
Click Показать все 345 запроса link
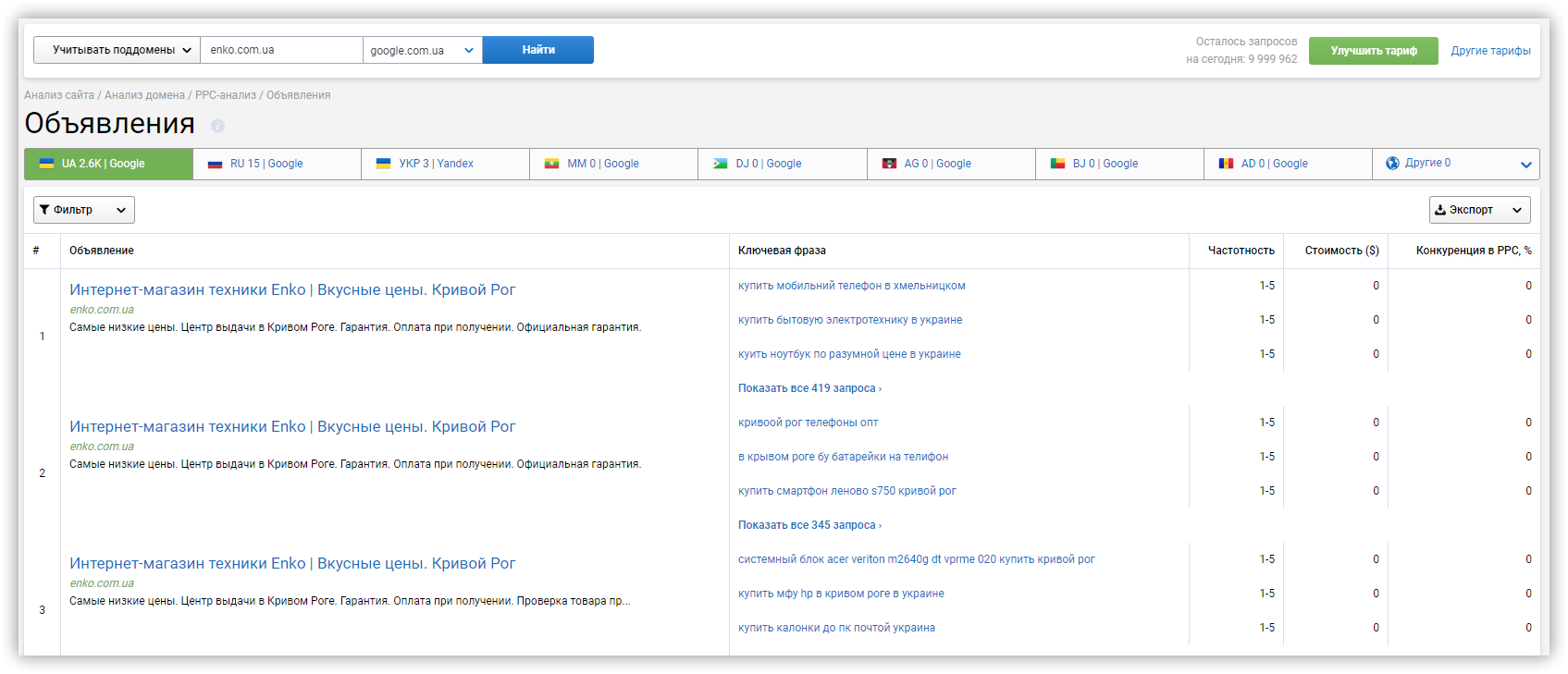[809, 525]
